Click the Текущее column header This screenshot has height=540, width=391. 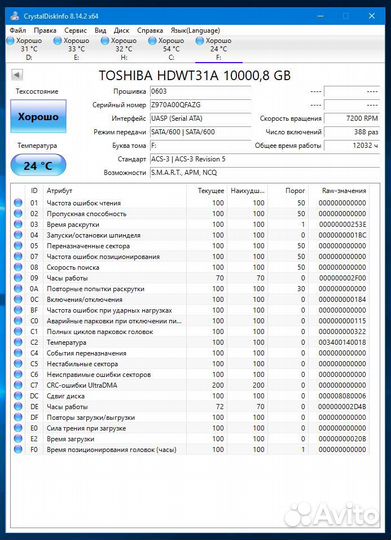pos(211,190)
